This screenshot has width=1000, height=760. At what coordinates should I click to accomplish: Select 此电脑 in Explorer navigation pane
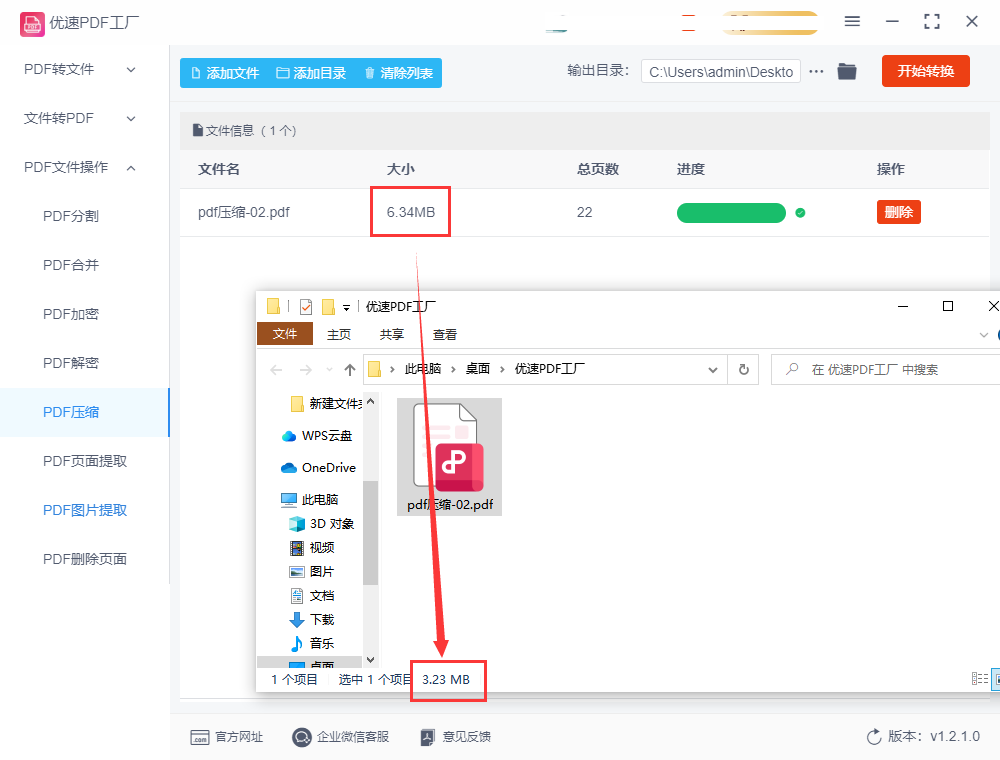pyautogui.click(x=309, y=500)
